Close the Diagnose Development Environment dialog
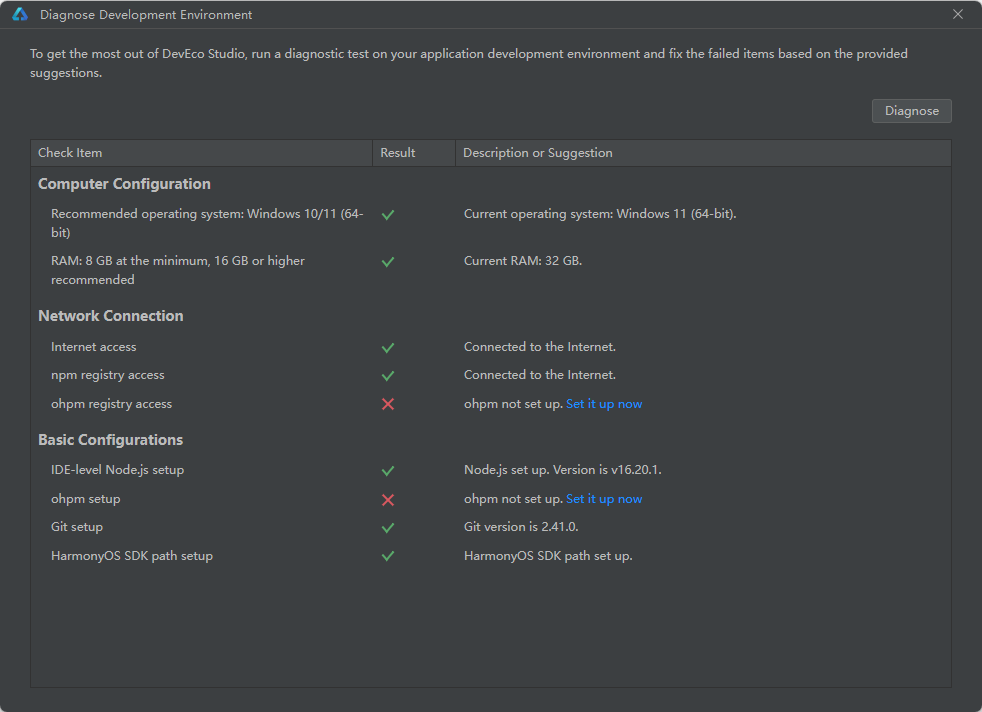Viewport: 982px width, 712px height. (958, 14)
